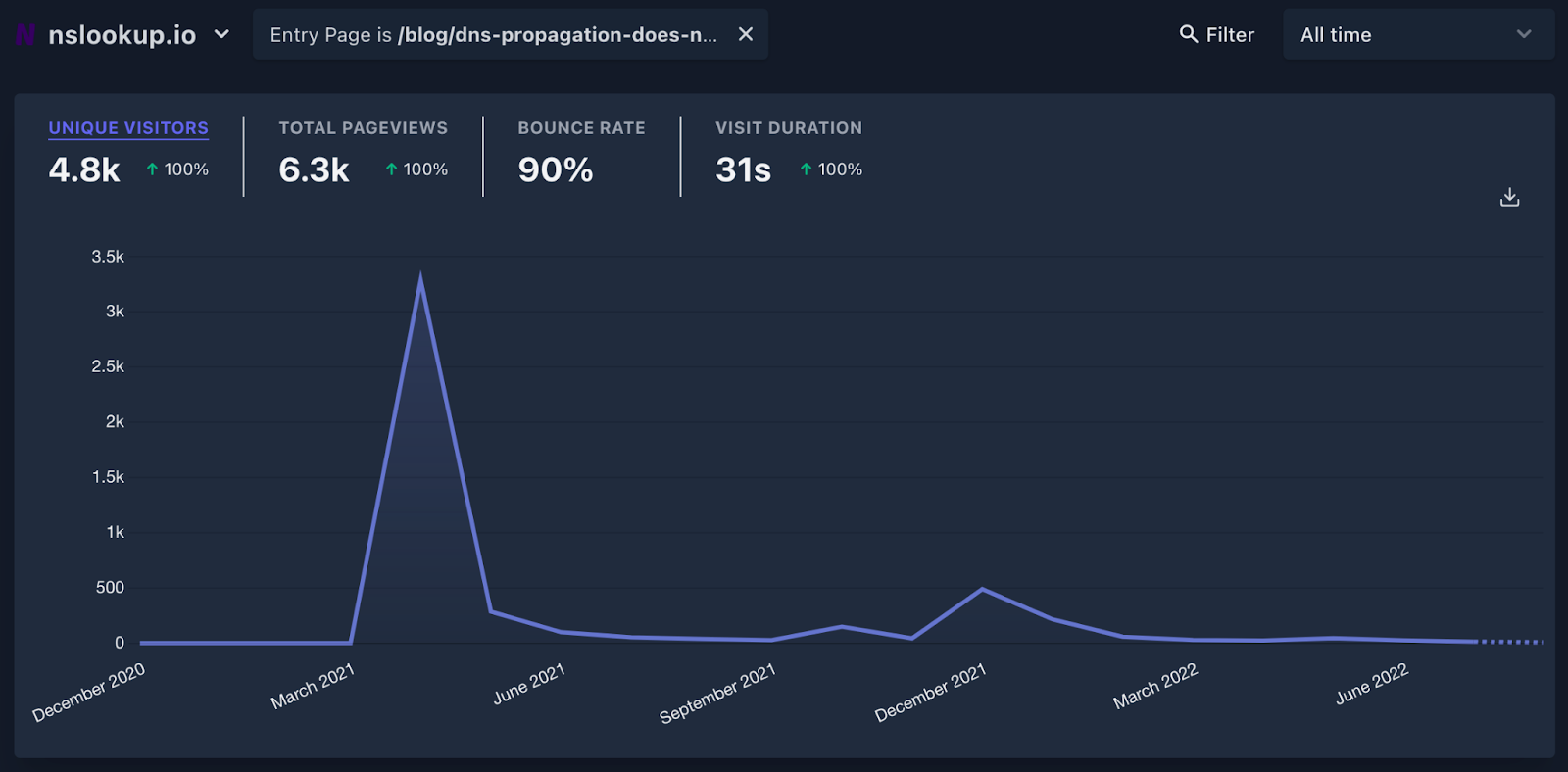Select the Visit Duration metric tab

[x=789, y=128]
